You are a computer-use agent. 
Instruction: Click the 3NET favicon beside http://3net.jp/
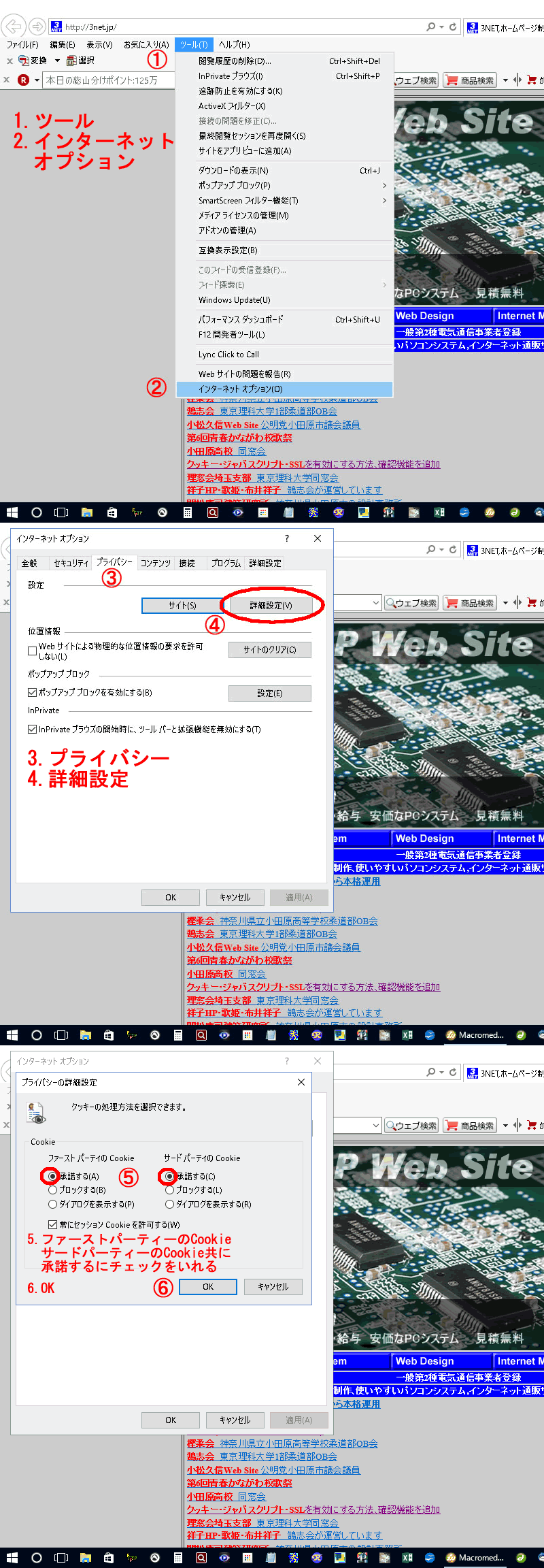pyautogui.click(x=56, y=27)
